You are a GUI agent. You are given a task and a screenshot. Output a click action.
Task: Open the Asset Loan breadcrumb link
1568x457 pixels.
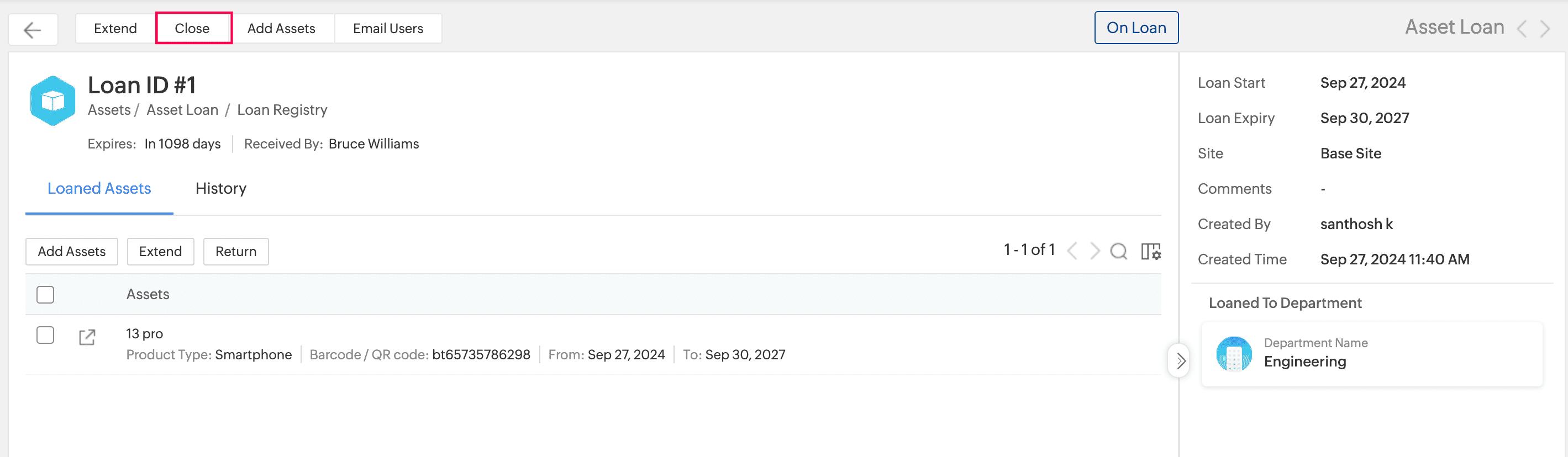(182, 110)
